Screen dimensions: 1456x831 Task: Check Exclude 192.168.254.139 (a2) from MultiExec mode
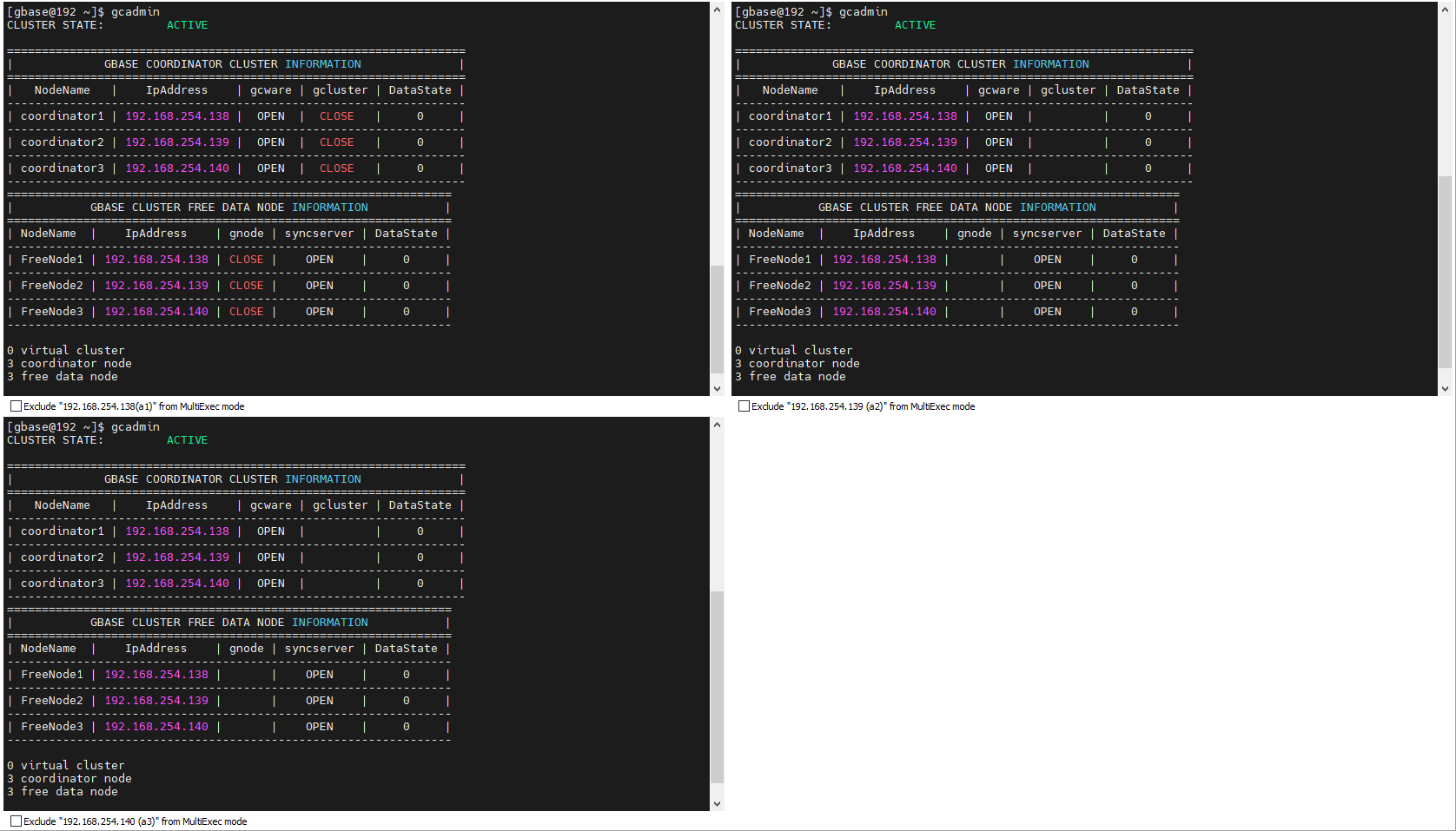[x=744, y=406]
